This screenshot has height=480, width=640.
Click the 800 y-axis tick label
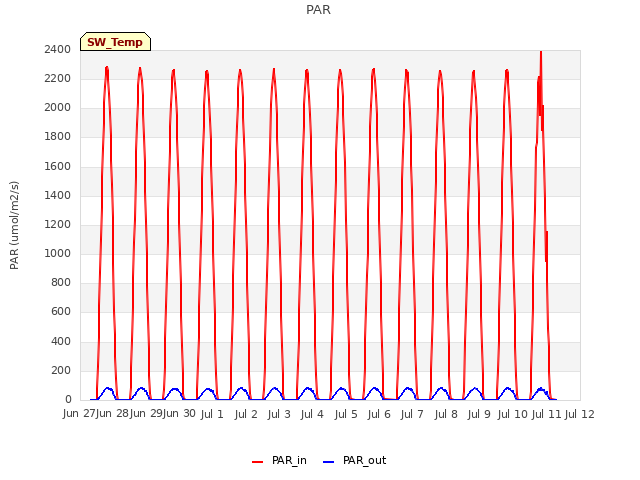[61, 282]
